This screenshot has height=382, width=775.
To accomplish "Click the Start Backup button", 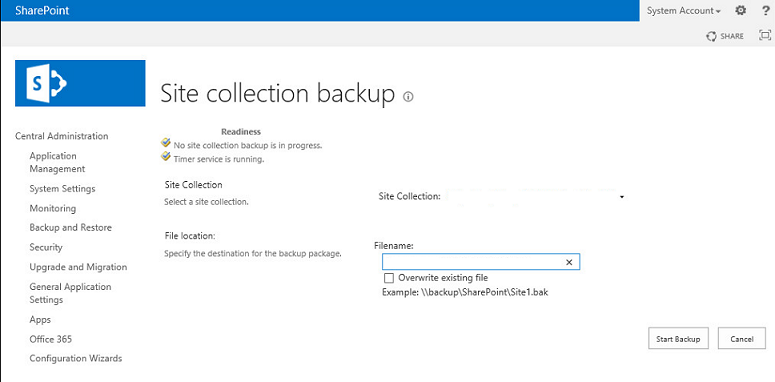I will coord(678,339).
